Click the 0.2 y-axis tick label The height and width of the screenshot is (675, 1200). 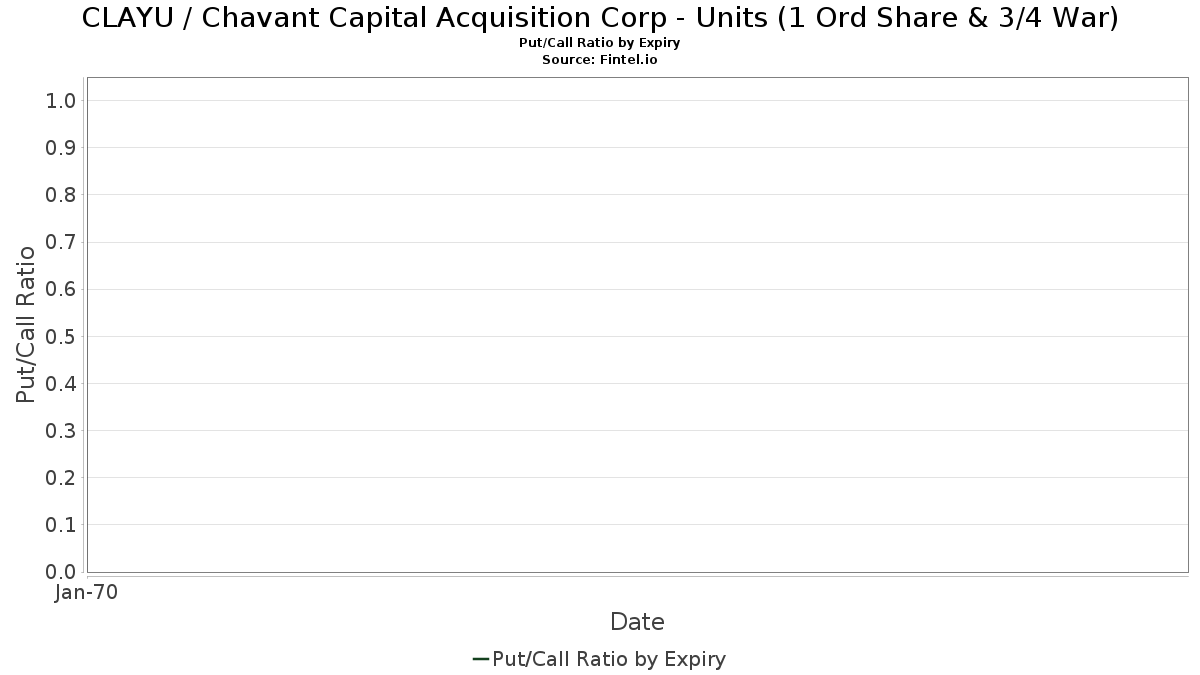(x=61, y=478)
